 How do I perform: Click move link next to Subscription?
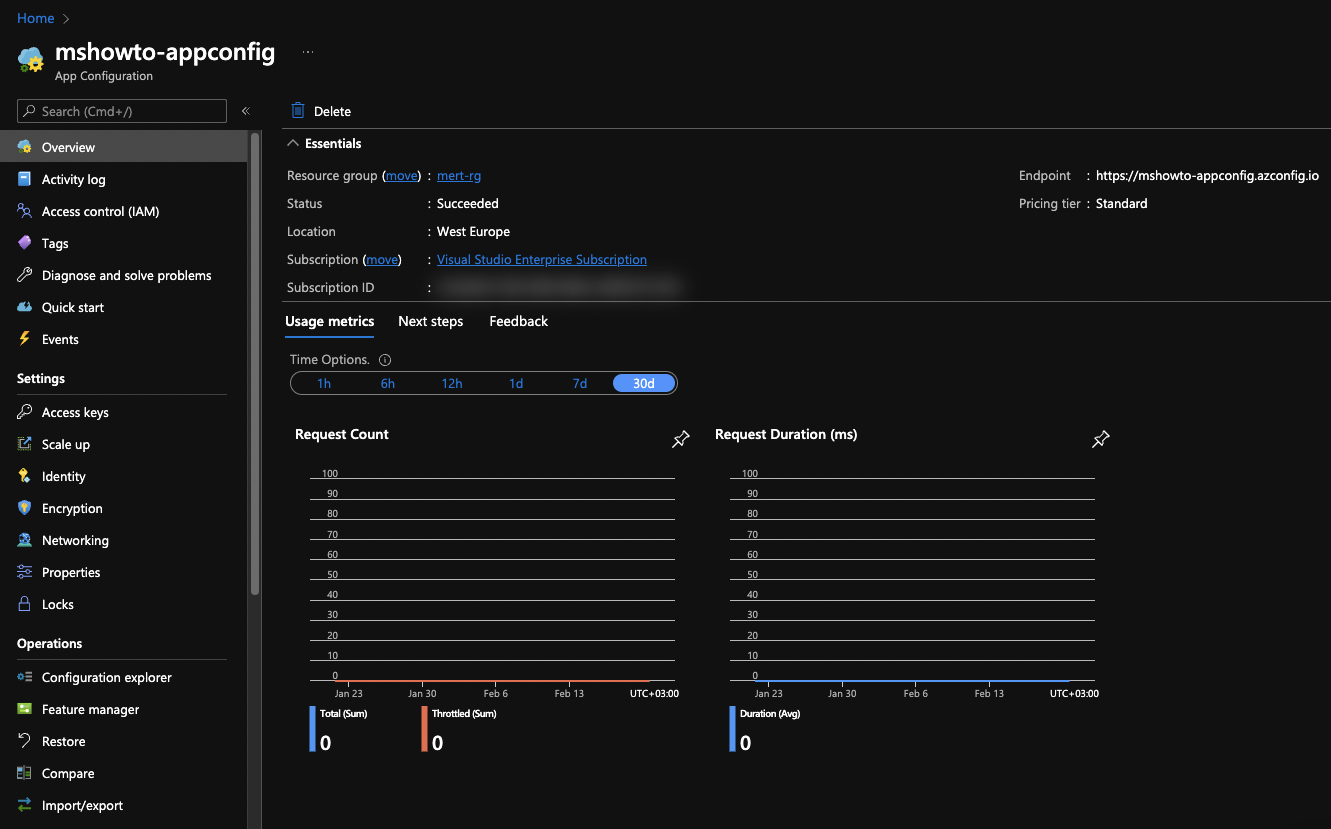382,259
